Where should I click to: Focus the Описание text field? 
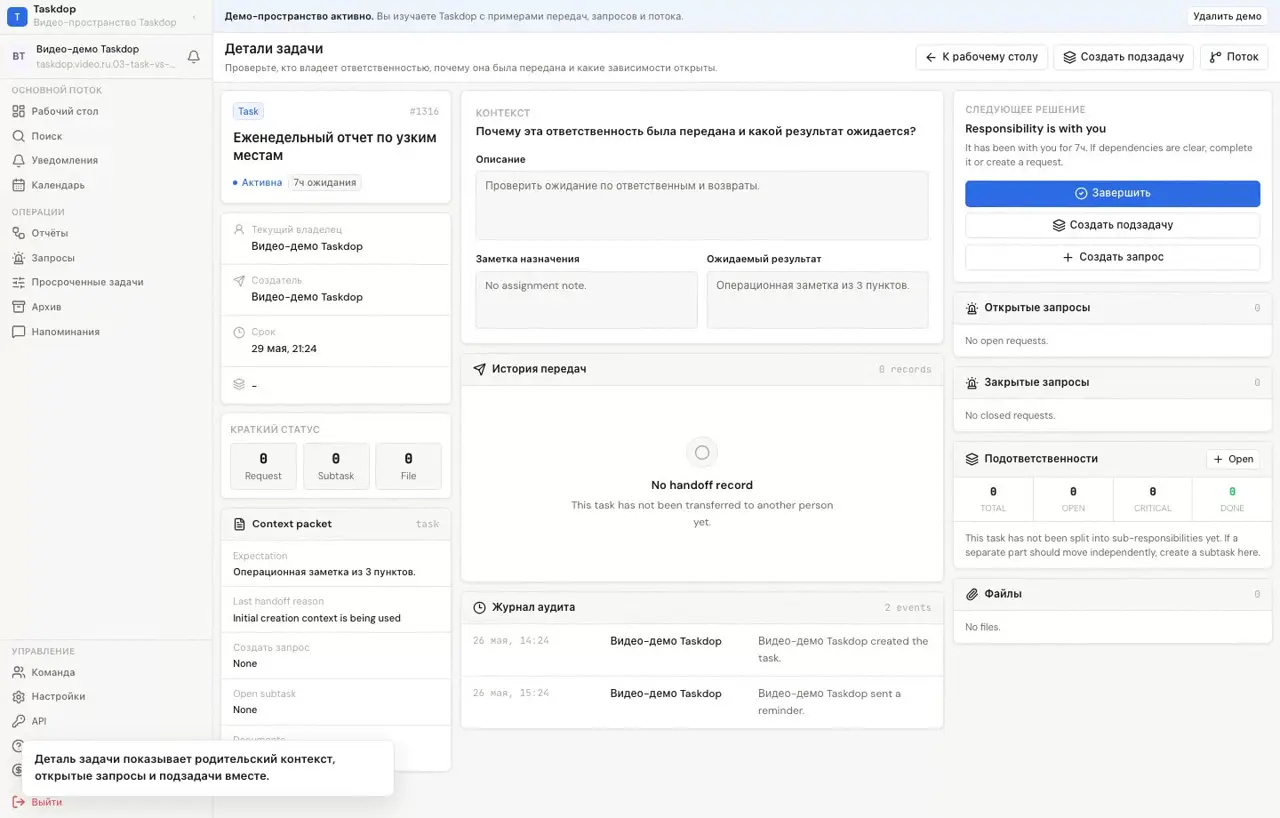click(702, 205)
